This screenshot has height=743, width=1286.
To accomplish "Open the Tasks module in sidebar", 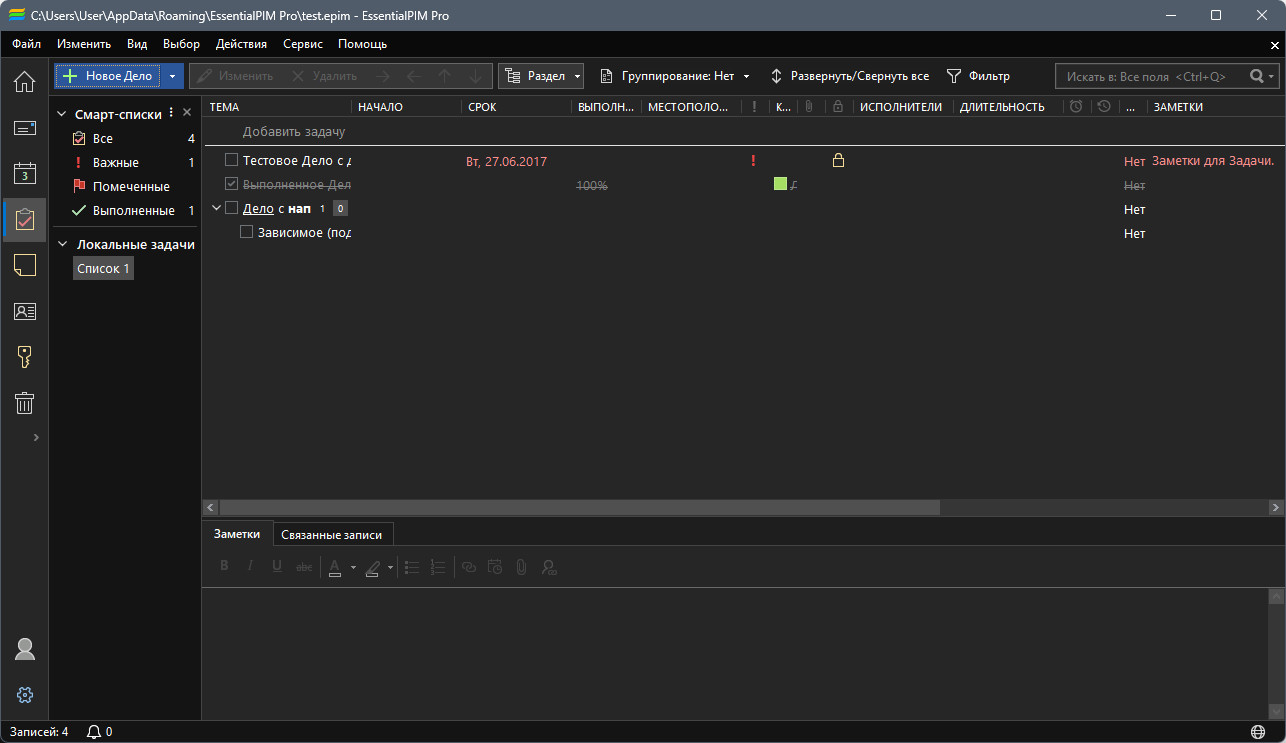I will [24, 219].
